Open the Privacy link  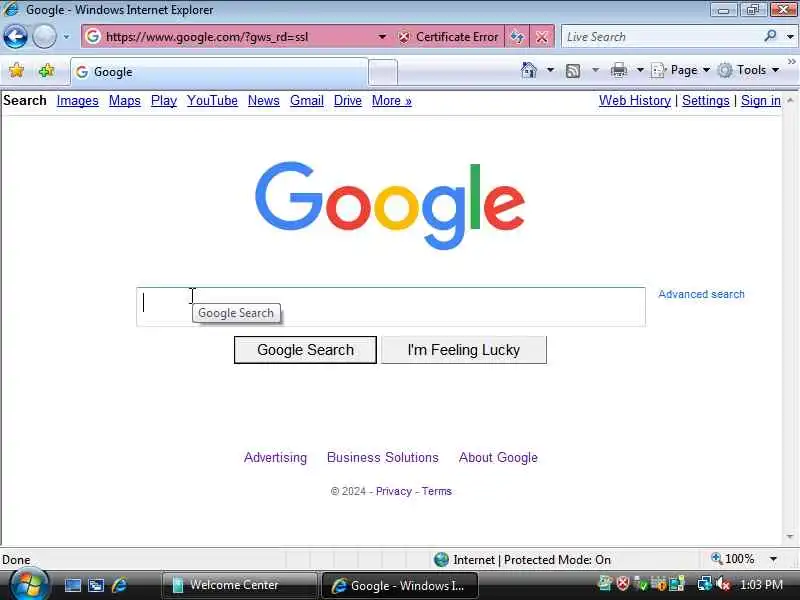pos(394,491)
